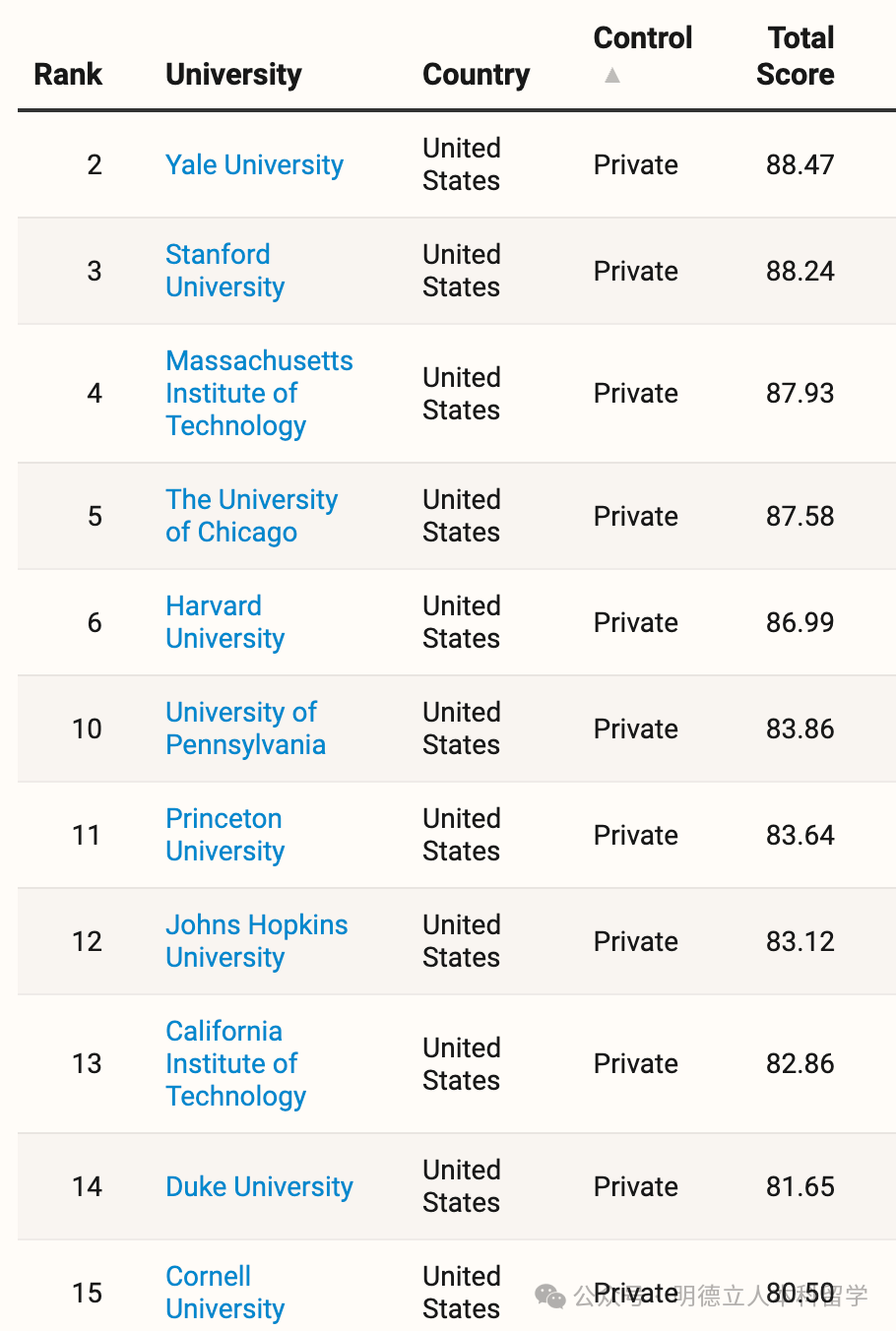Screen dimensions: 896x1331
Task: Click the WeChat watermark icon
Action: tap(550, 1296)
